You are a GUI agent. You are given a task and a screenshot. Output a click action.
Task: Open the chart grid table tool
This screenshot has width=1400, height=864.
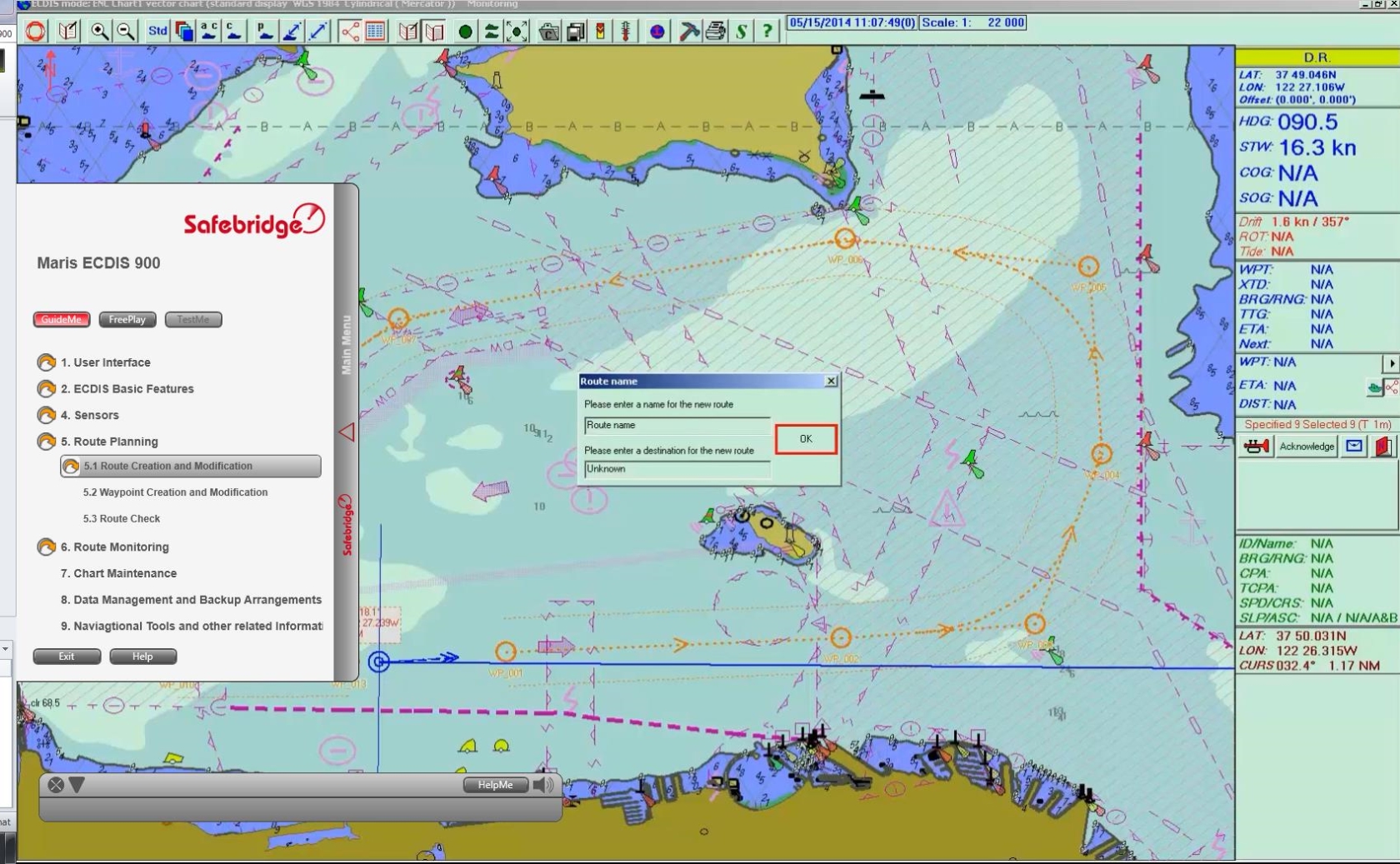tap(377, 31)
